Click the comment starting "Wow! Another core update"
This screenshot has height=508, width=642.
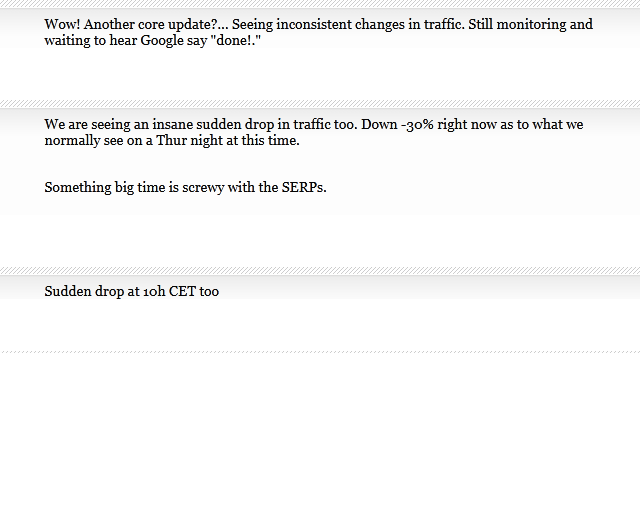coord(318,32)
